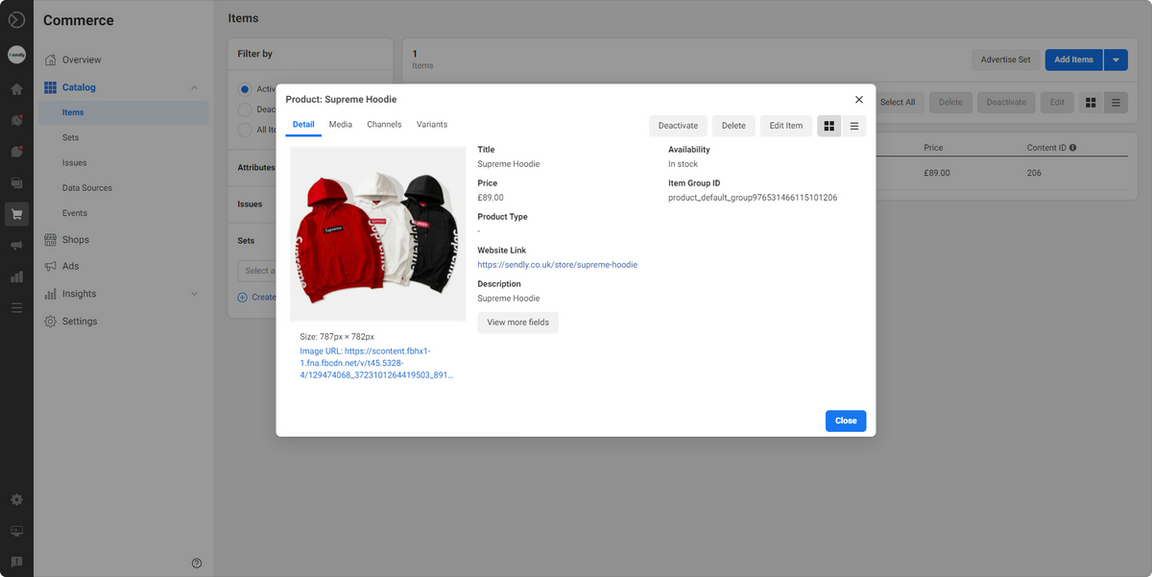
Task: Select the Commerce shopping cart icon
Action: [x=16, y=214]
